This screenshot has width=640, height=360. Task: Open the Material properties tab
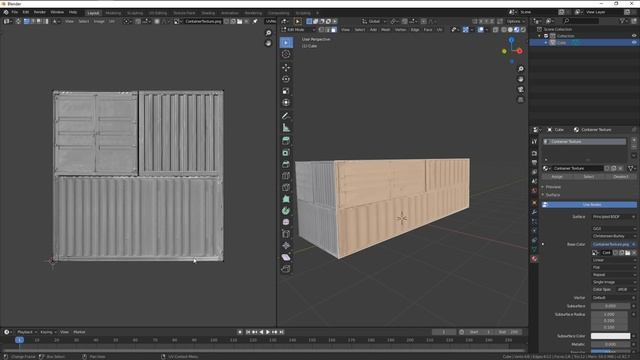534,259
